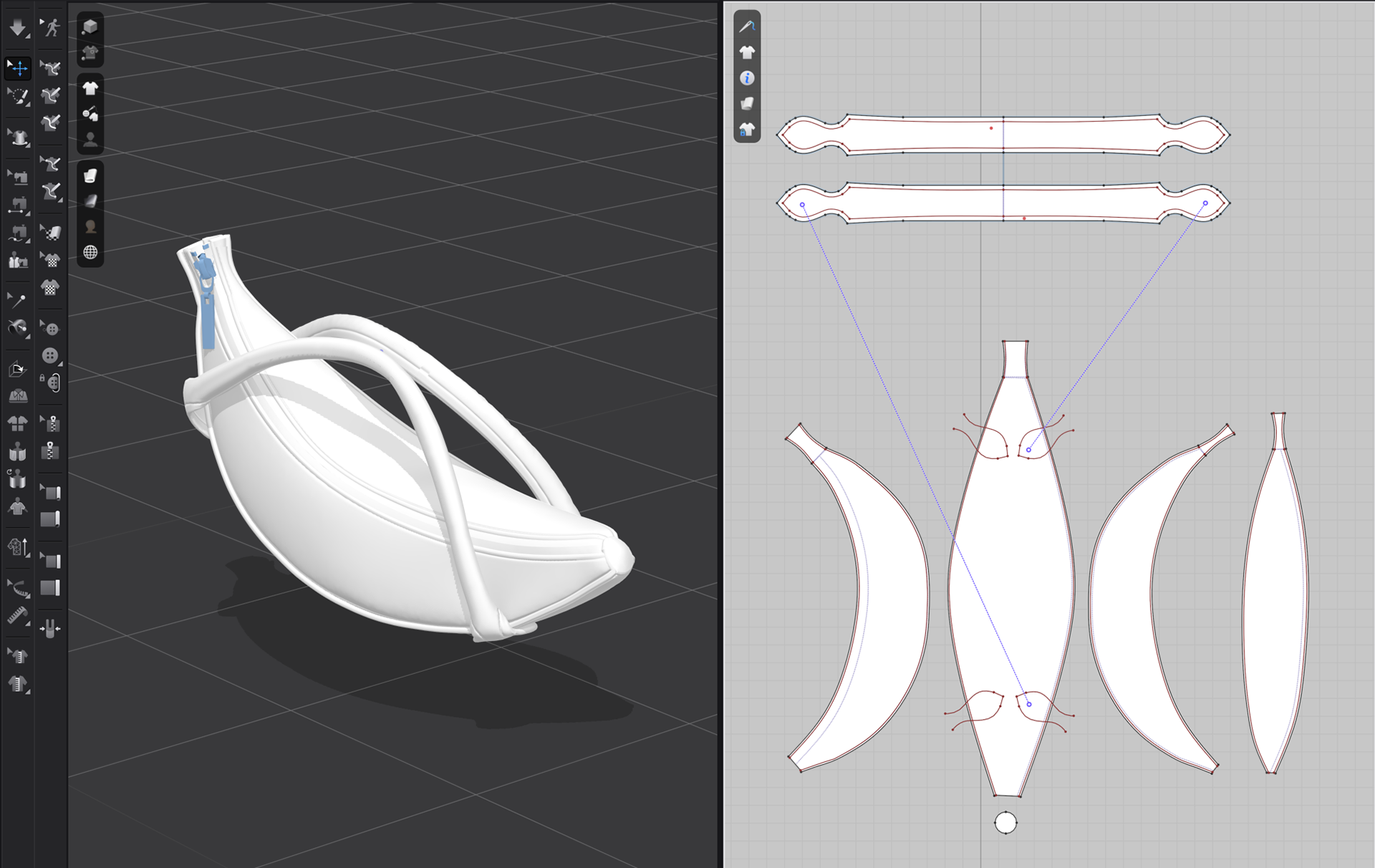Click the small circle pattern piece
The width and height of the screenshot is (1375, 868).
click(x=1005, y=823)
